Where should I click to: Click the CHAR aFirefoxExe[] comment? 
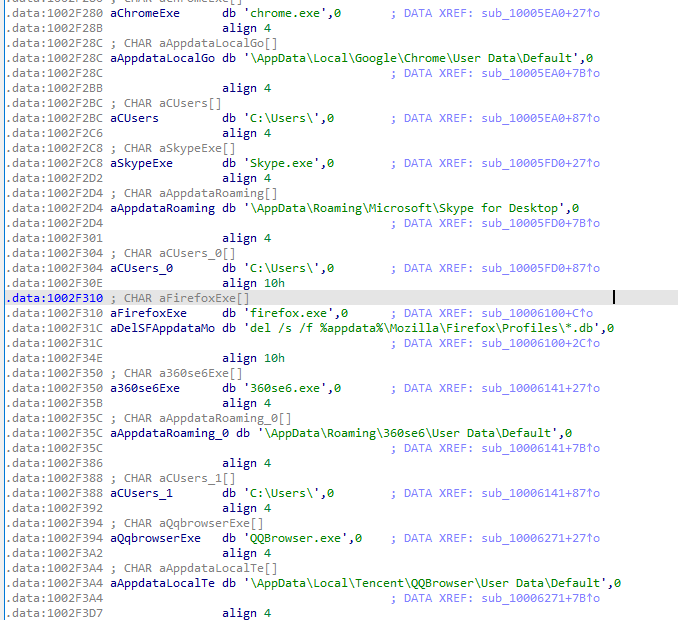tap(187, 298)
